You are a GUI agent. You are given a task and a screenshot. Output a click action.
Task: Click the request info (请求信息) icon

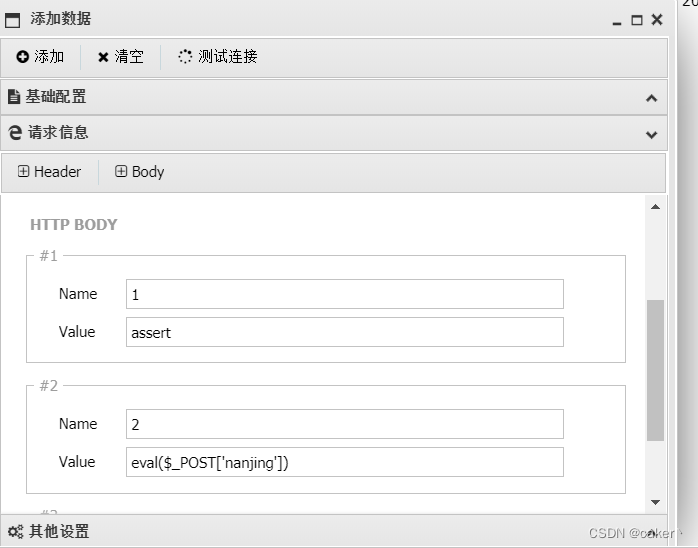click(14, 132)
